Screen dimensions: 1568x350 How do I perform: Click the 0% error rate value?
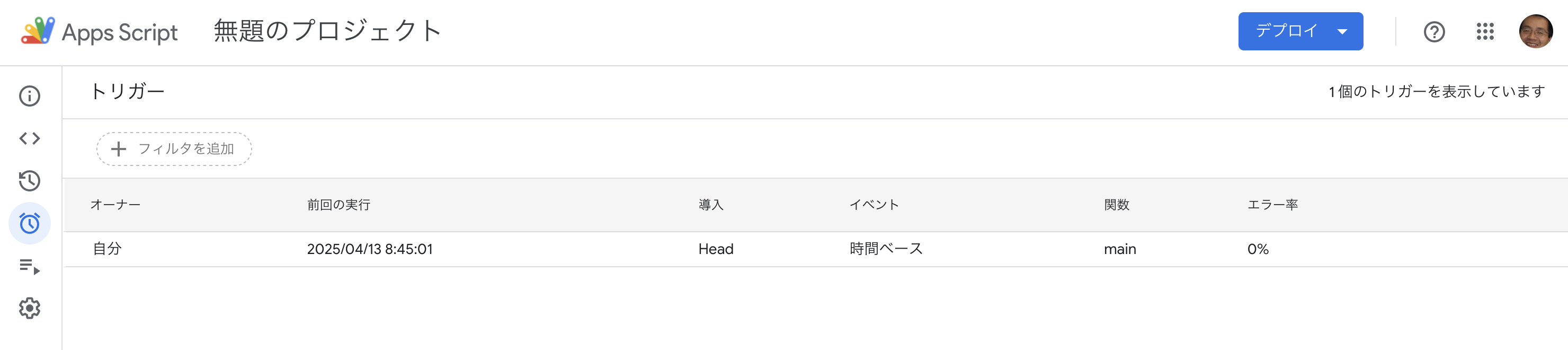(1257, 249)
